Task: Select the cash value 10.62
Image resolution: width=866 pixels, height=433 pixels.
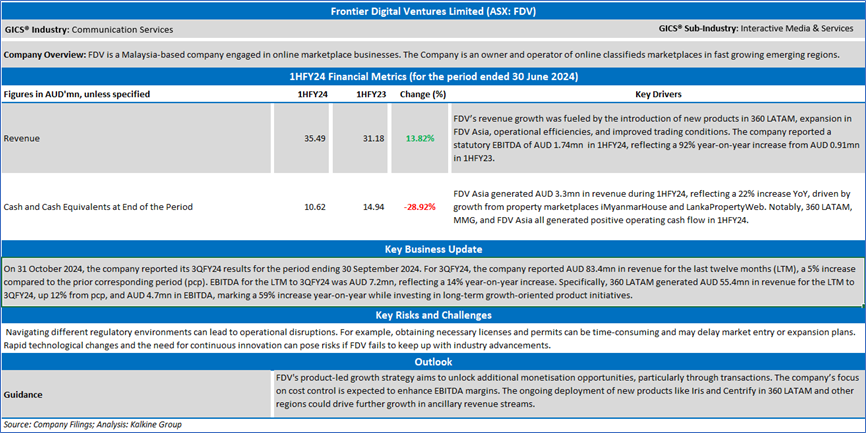Action: [316, 207]
